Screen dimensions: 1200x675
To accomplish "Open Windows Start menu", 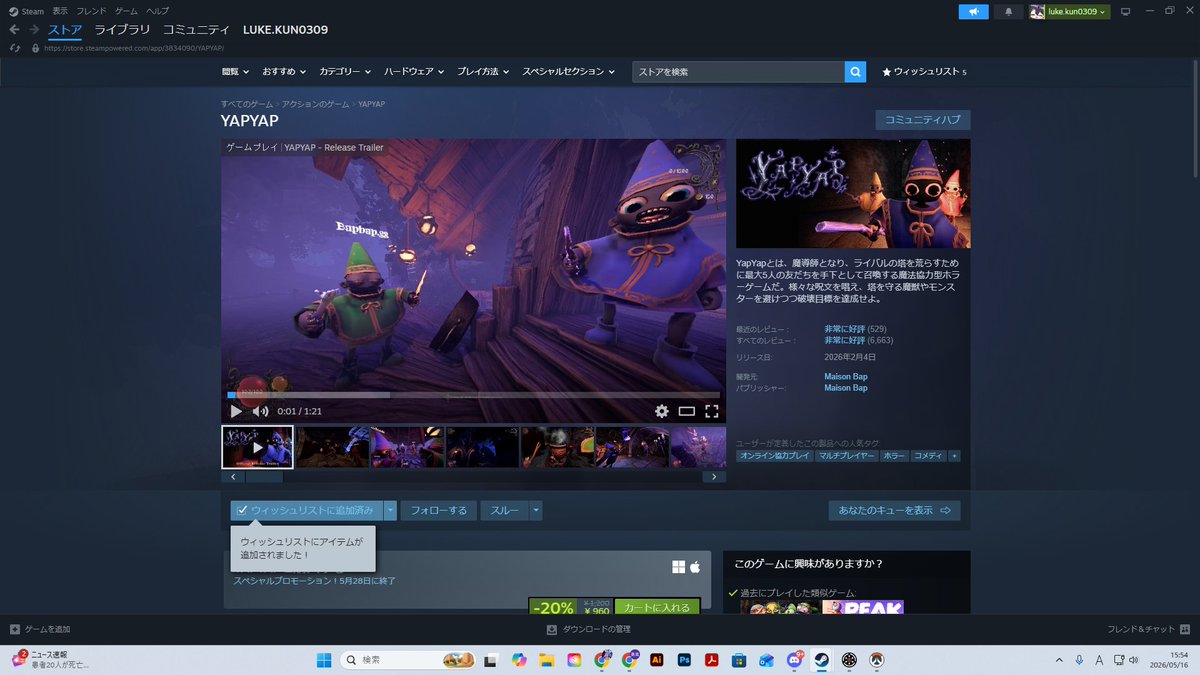I will 324,660.
